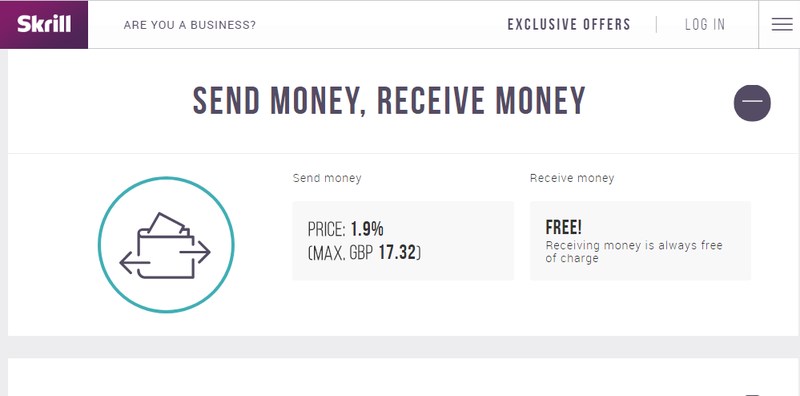Select the Receive money label

click(x=572, y=178)
